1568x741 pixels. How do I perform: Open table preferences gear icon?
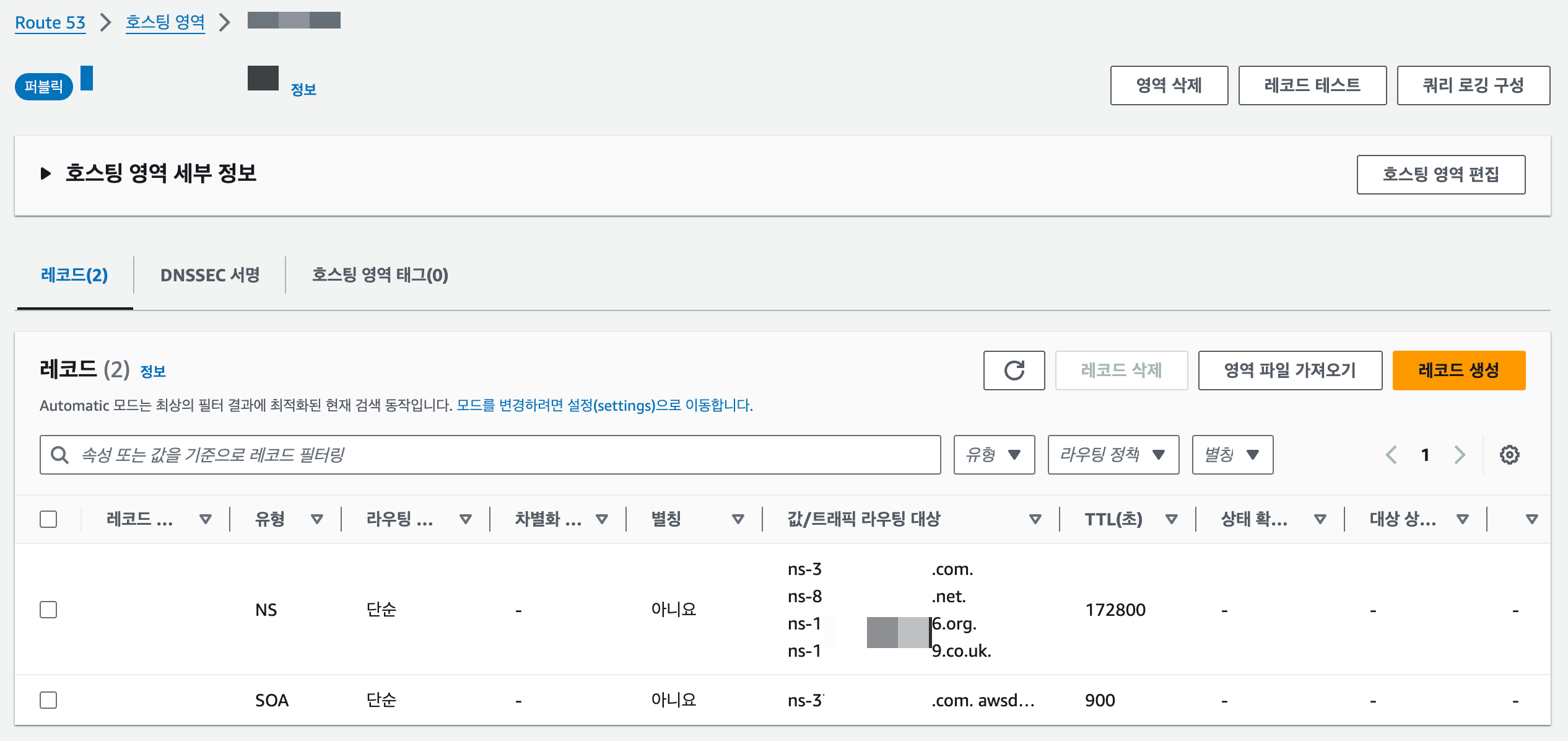1509,455
